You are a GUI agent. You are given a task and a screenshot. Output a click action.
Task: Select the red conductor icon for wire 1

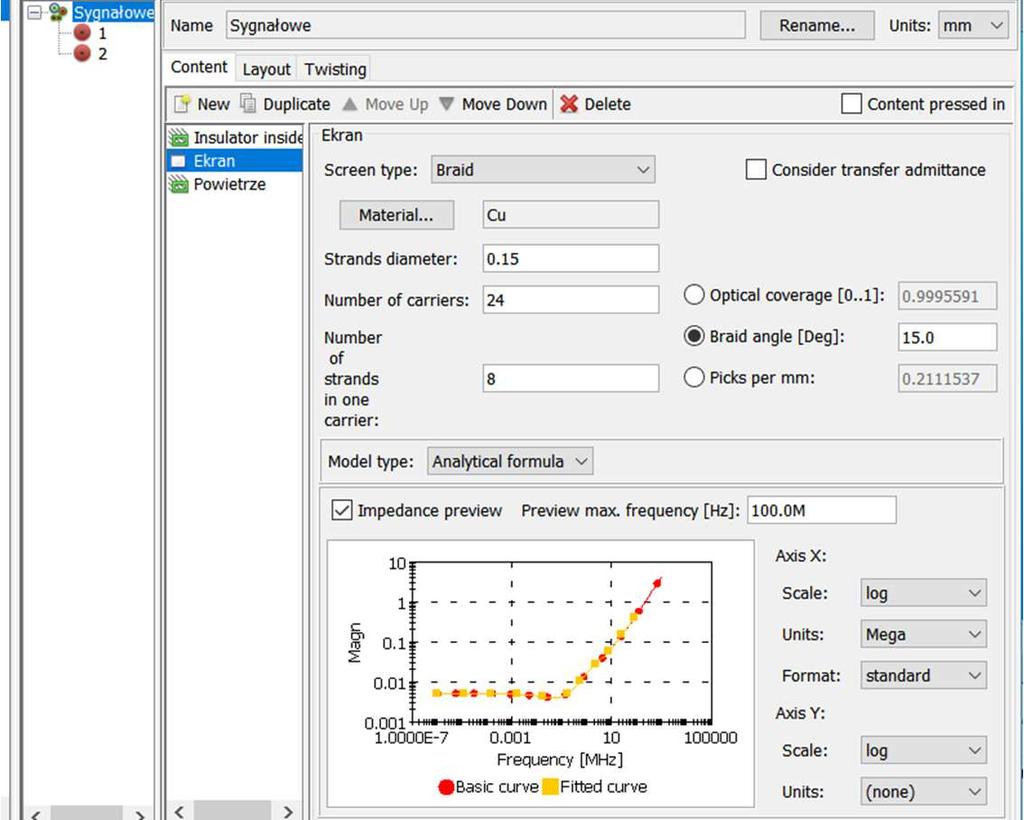(82, 33)
